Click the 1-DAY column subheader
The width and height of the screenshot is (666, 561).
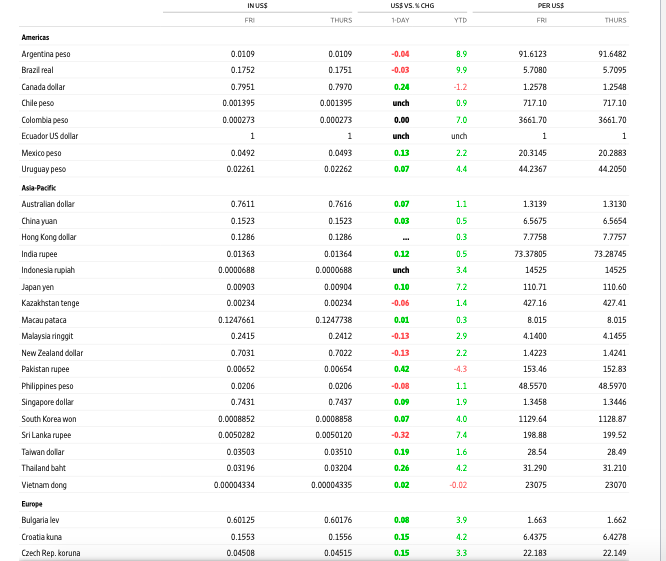401,20
